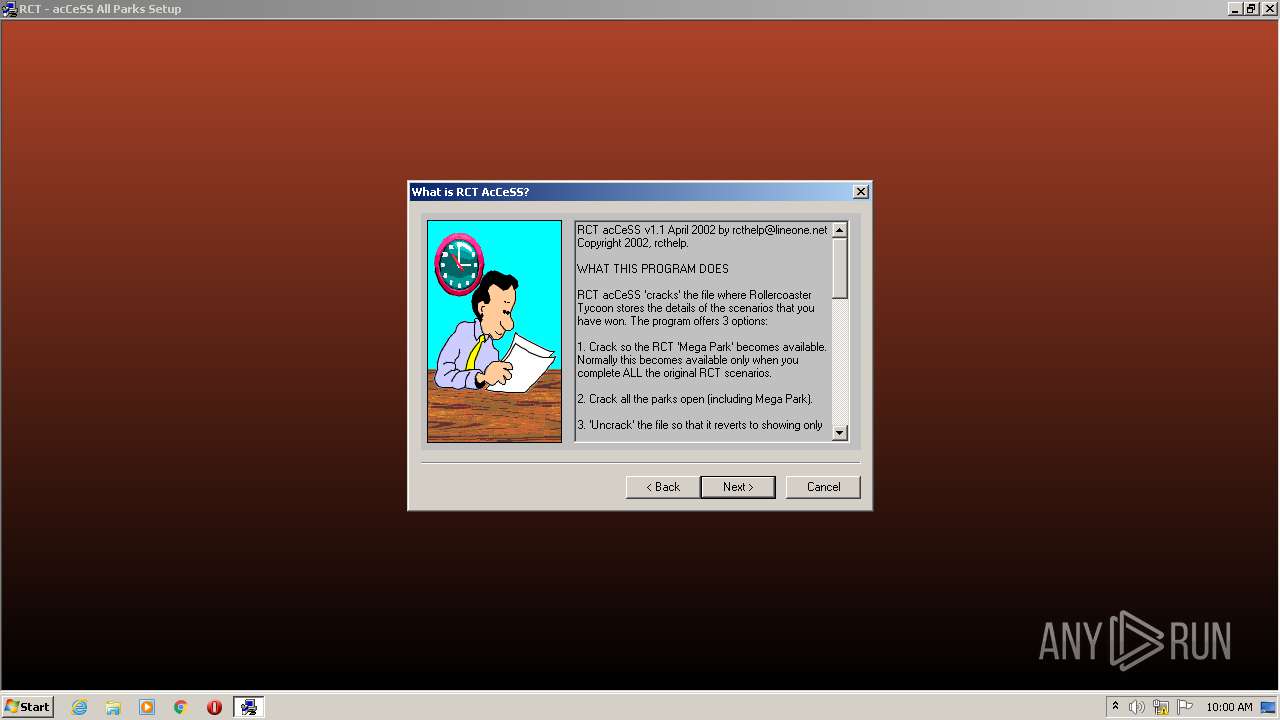Viewport: 1280px width, 720px height.
Task: Launch Google Chrome from the taskbar
Action: pos(181,707)
